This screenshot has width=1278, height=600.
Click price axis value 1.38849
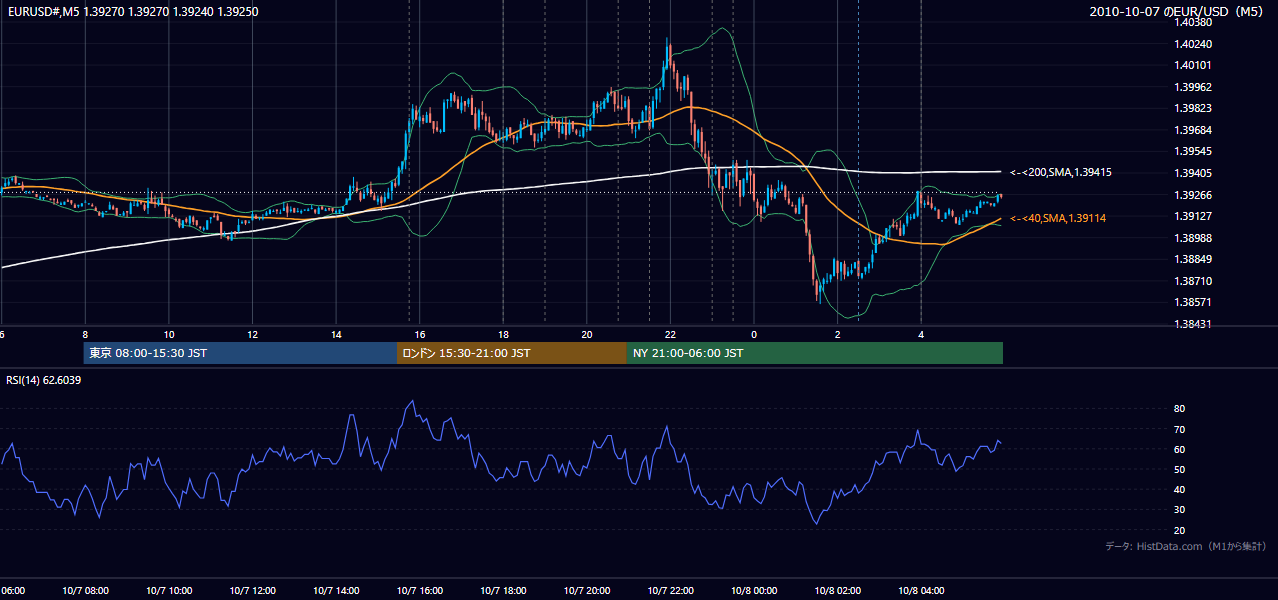[x=1195, y=259]
